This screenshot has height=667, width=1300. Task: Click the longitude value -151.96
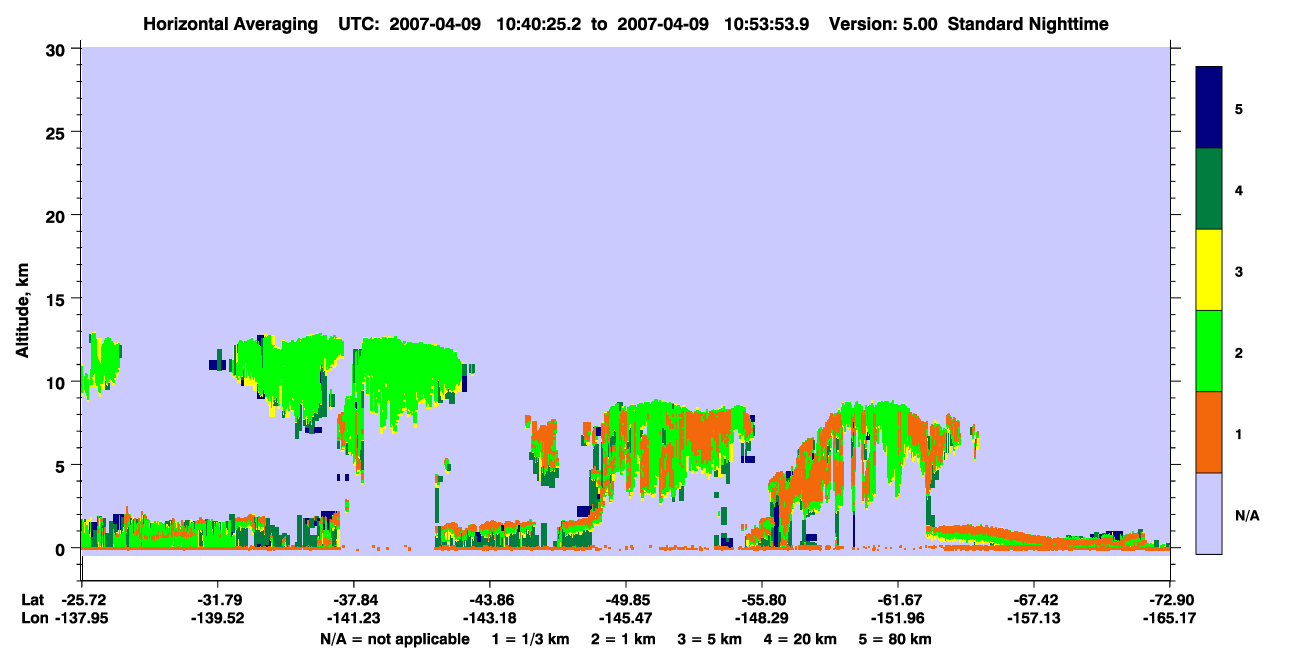897,618
